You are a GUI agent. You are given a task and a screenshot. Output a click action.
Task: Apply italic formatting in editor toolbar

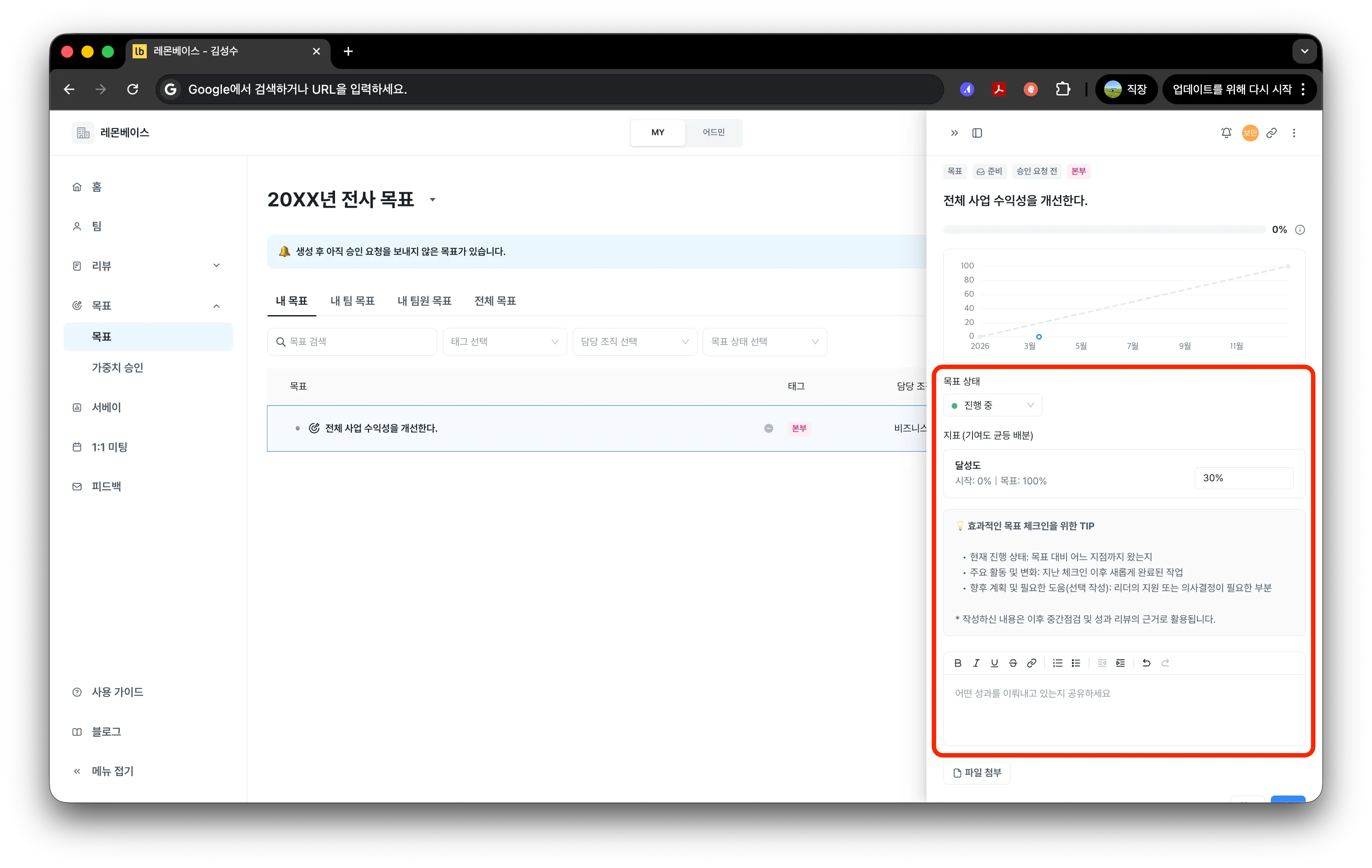(976, 662)
